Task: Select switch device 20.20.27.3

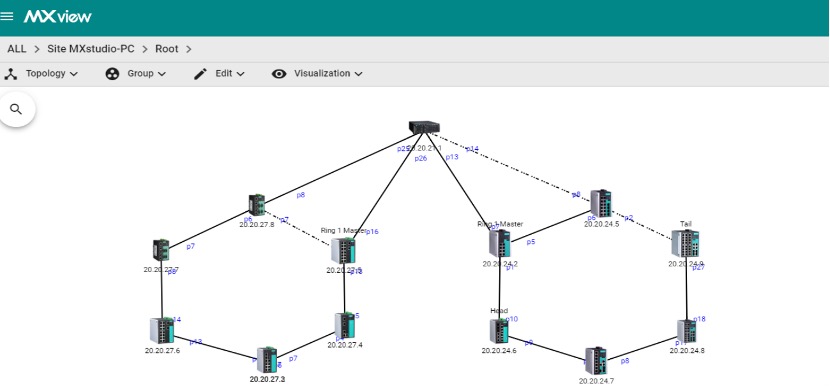Action: click(267, 360)
